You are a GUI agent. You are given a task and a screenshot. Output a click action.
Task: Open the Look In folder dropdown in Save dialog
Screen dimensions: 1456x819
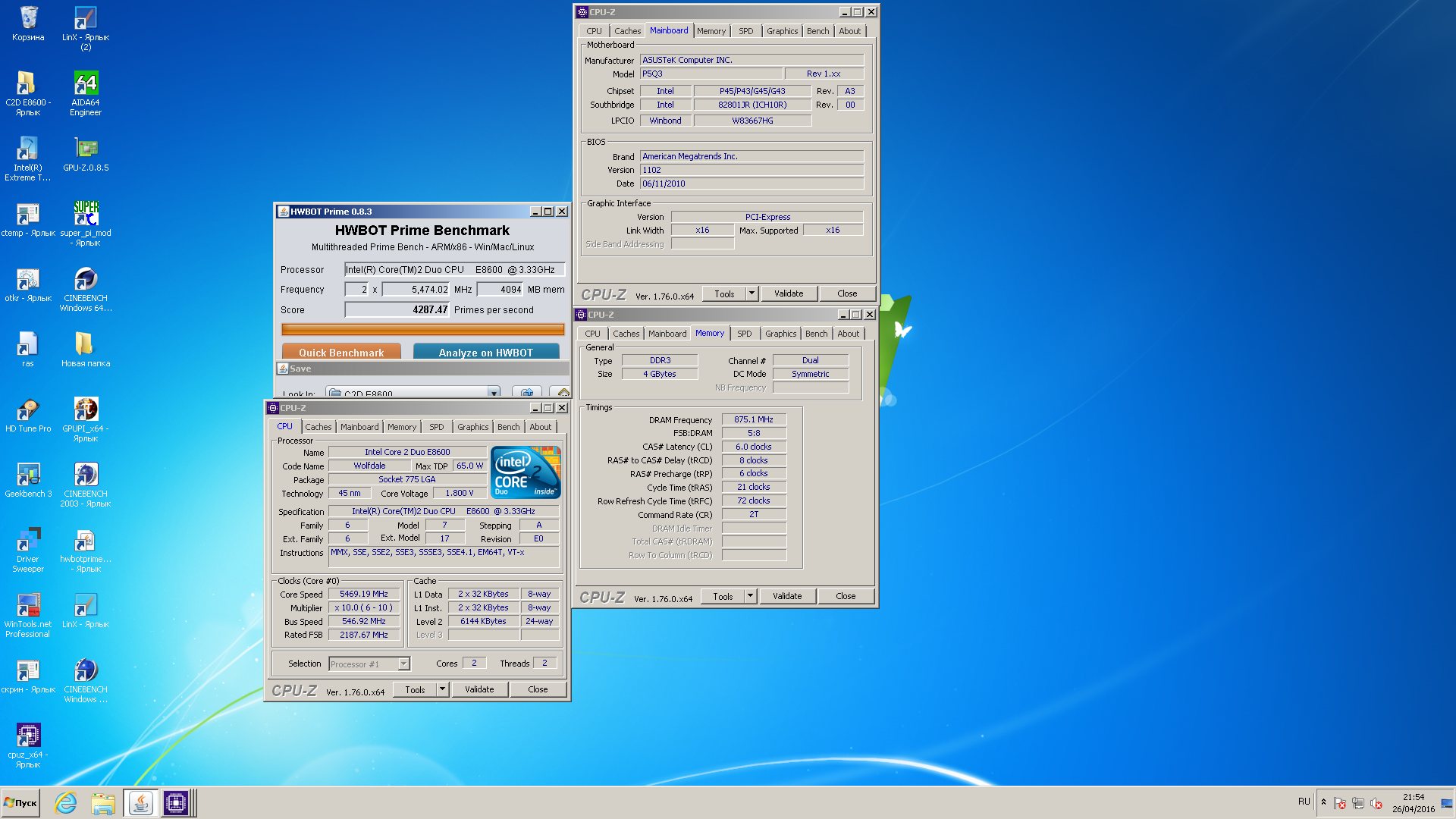coord(494,393)
